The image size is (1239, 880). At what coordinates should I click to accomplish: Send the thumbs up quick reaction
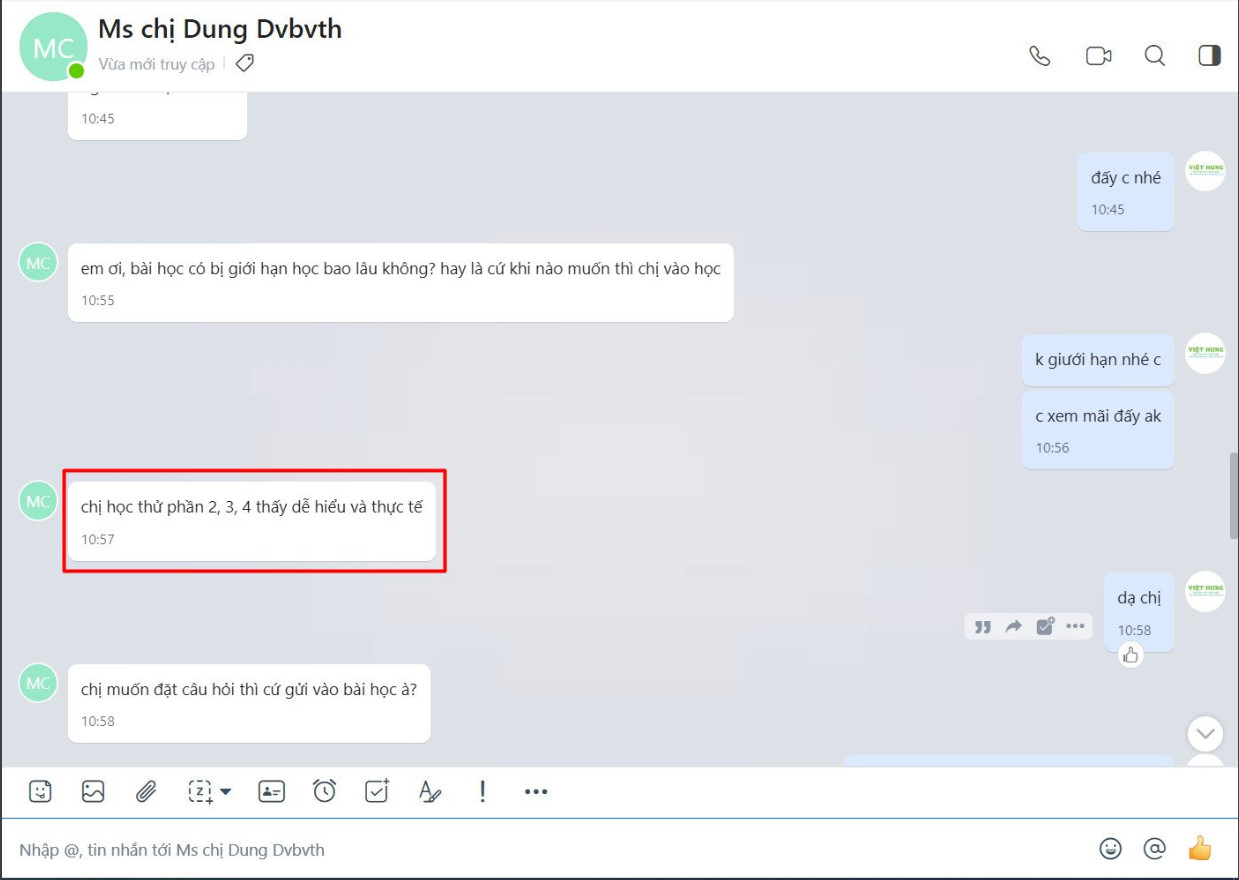1199,849
